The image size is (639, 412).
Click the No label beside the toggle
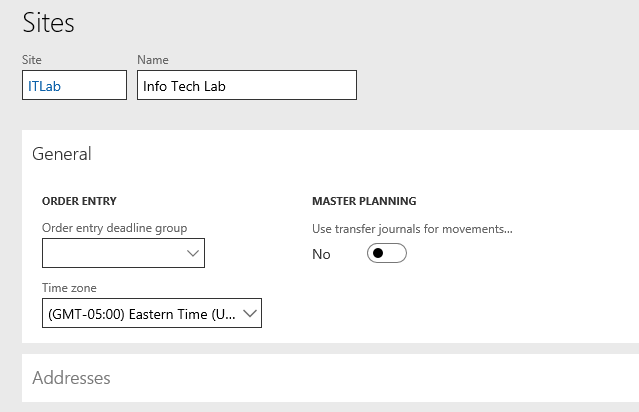(x=321, y=254)
